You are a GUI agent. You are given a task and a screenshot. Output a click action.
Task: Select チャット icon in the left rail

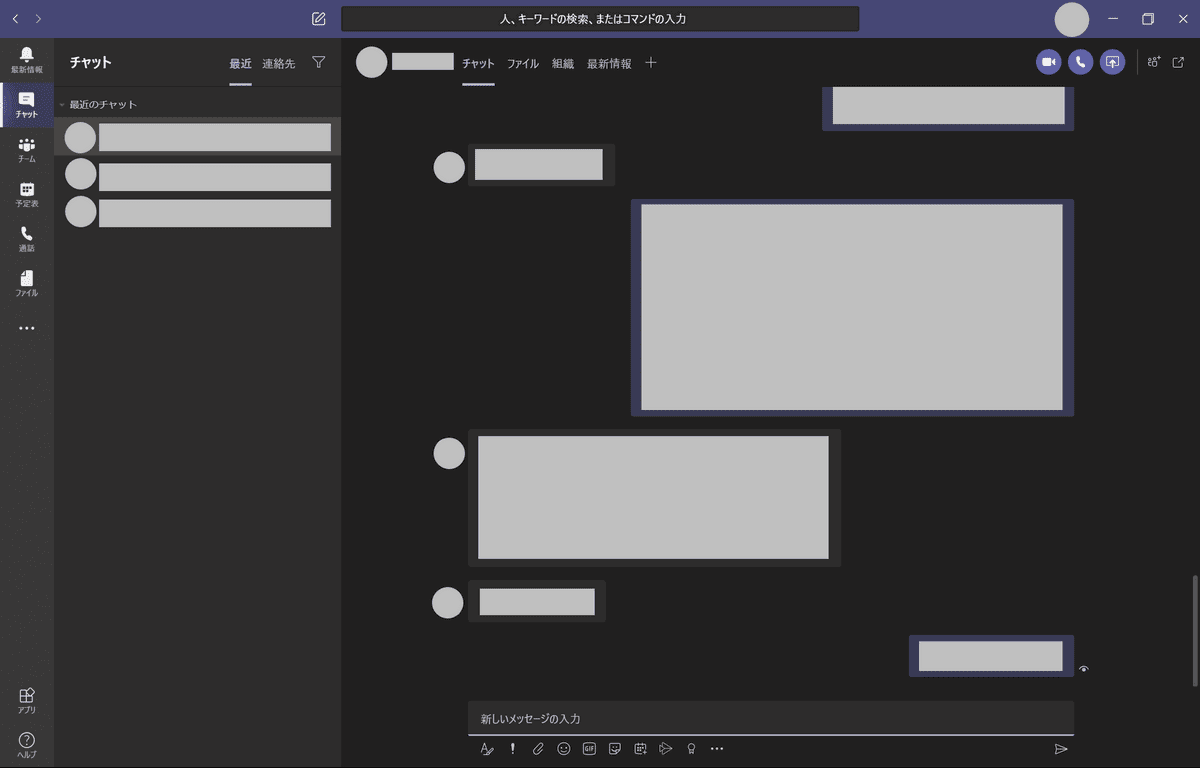tap(27, 105)
